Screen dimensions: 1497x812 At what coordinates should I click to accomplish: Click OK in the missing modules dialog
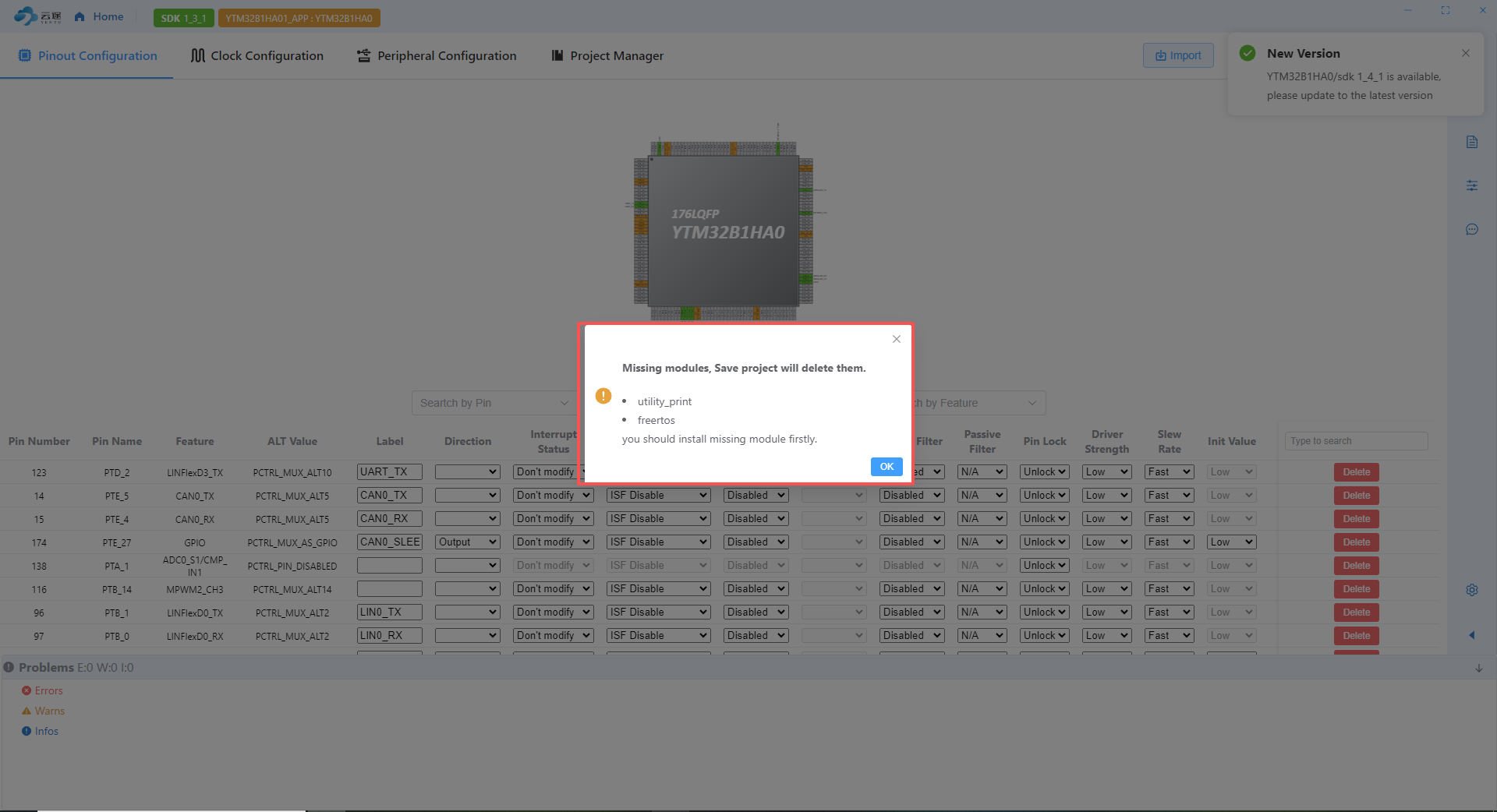887,467
